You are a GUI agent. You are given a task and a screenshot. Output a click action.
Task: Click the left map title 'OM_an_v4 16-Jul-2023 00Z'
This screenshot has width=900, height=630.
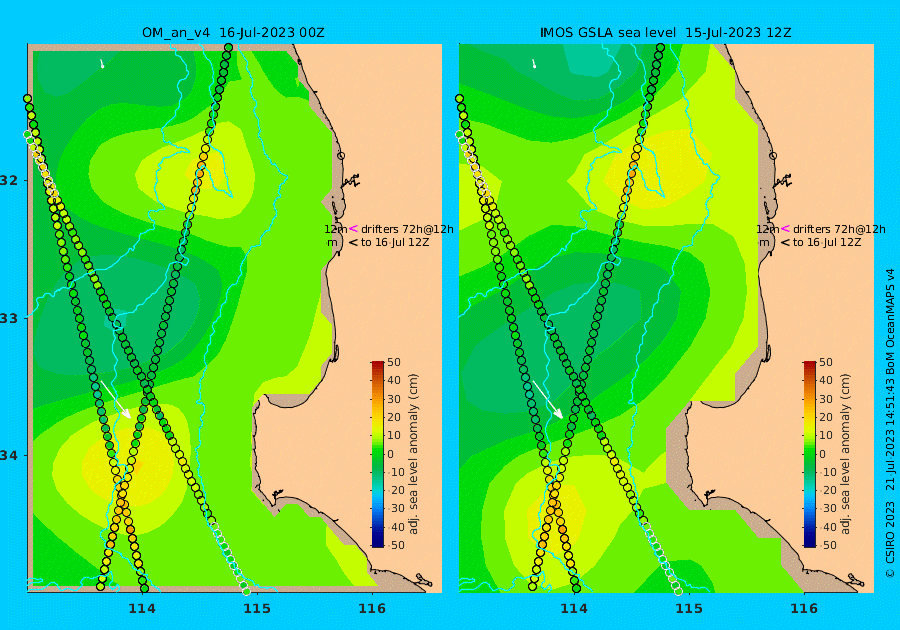(233, 33)
